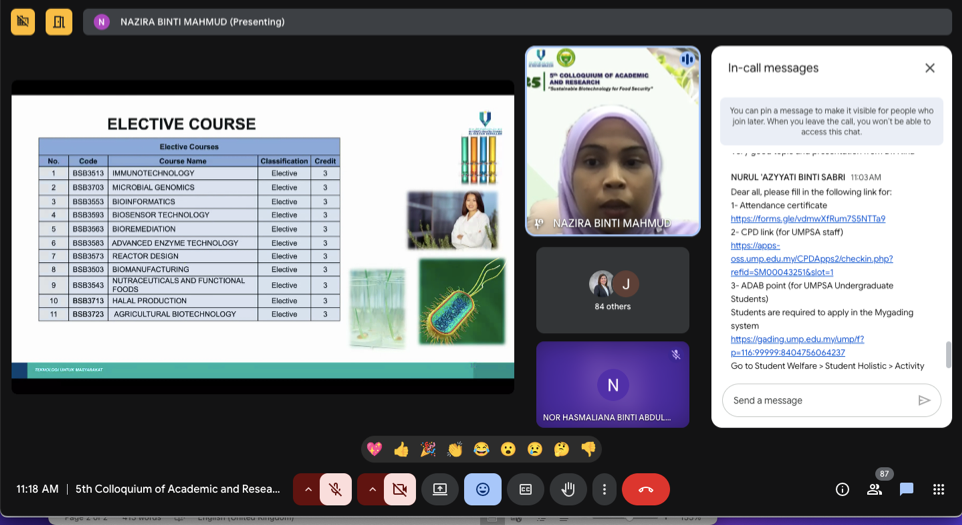962x525 pixels.
Task: Send the sad crying face emoji reaction
Action: pos(535,450)
